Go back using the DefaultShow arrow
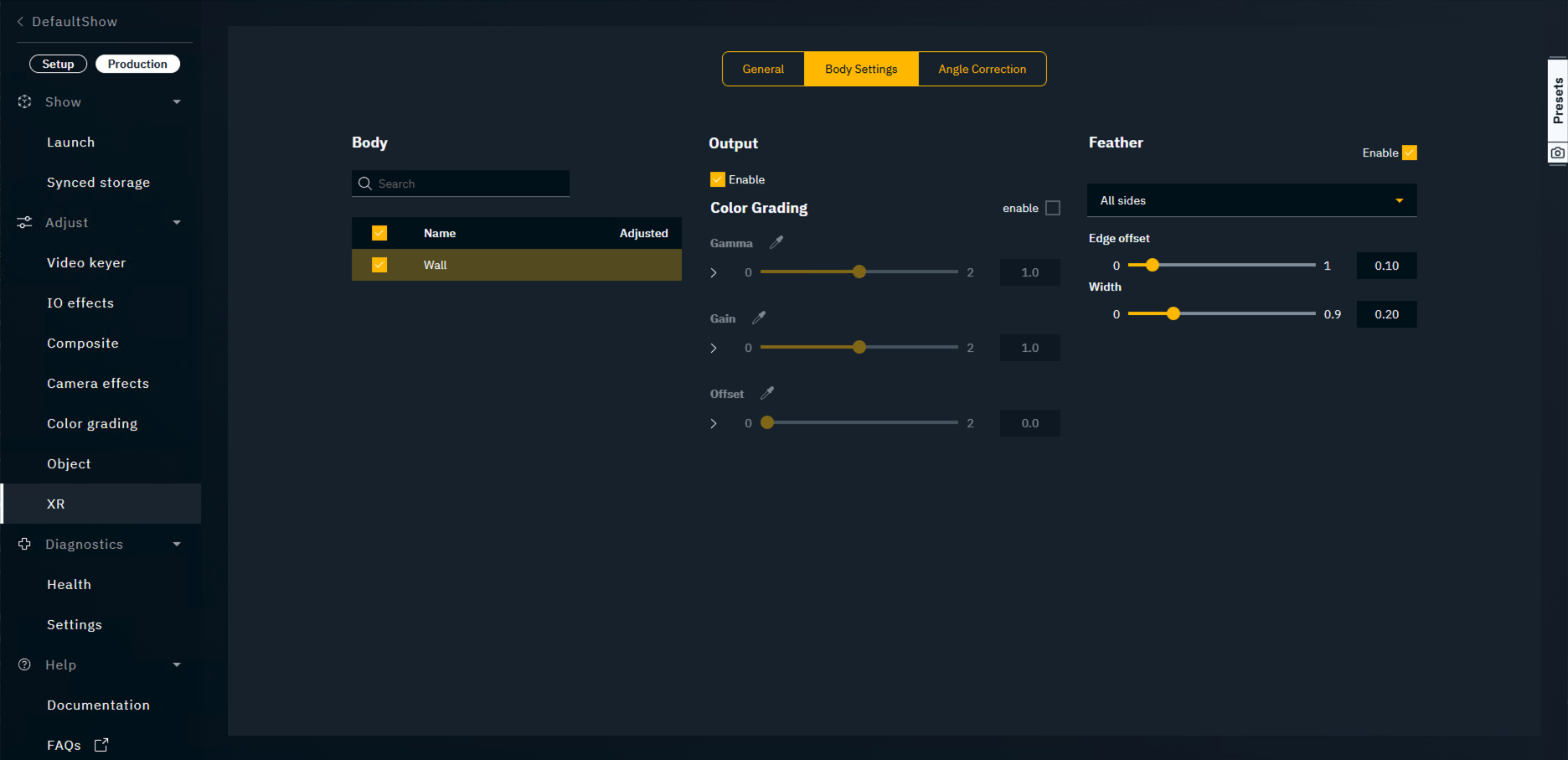Viewport: 1568px width, 760px height. pyautogui.click(x=20, y=21)
